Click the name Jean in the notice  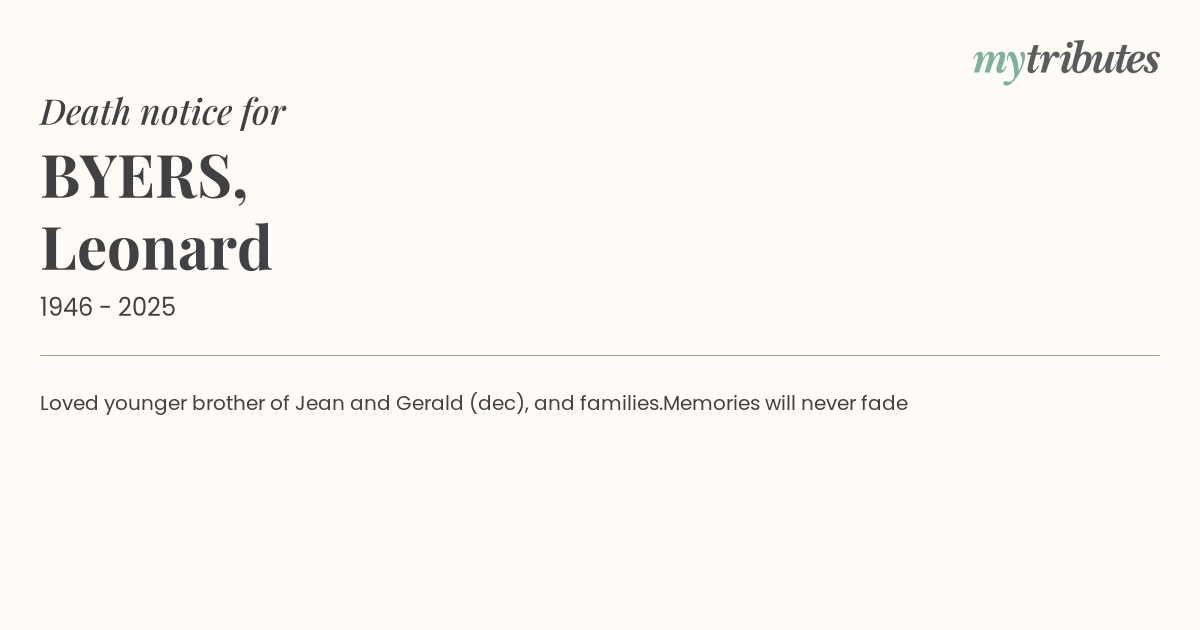click(319, 403)
